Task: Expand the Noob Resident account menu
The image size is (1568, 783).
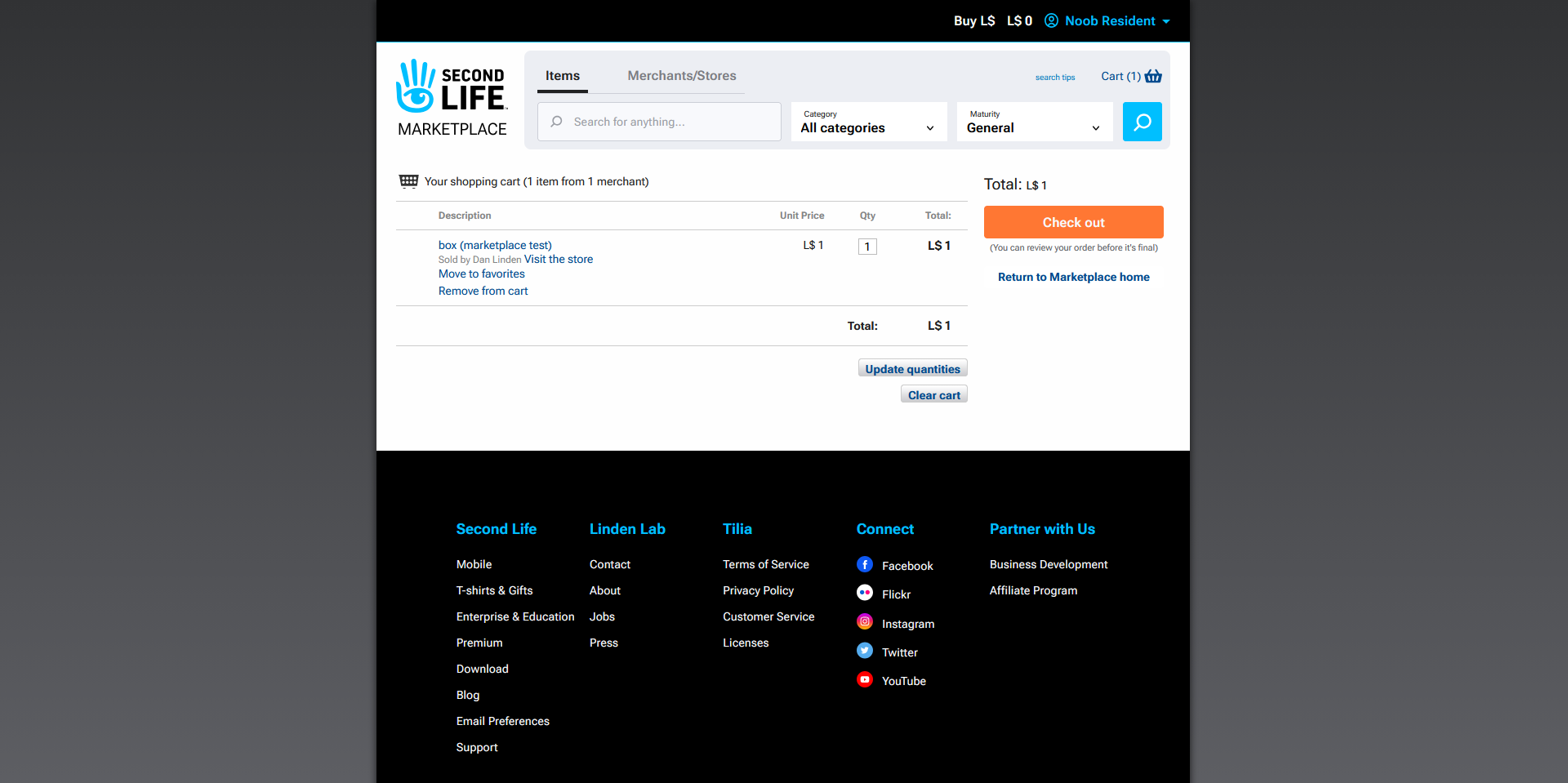Action: (x=1109, y=21)
